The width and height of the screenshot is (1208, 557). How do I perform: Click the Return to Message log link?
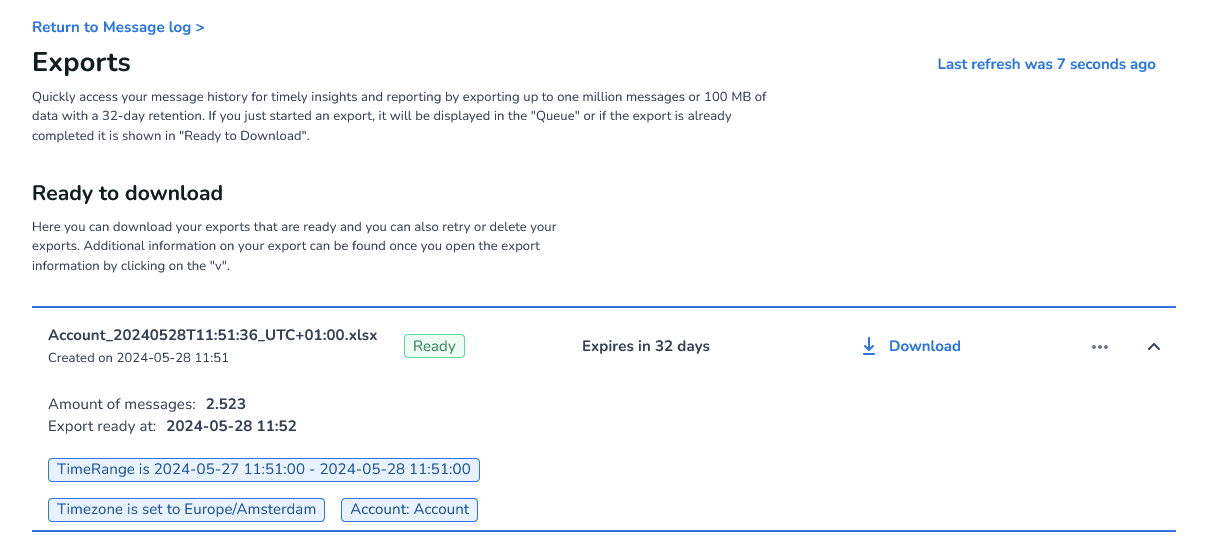(118, 27)
